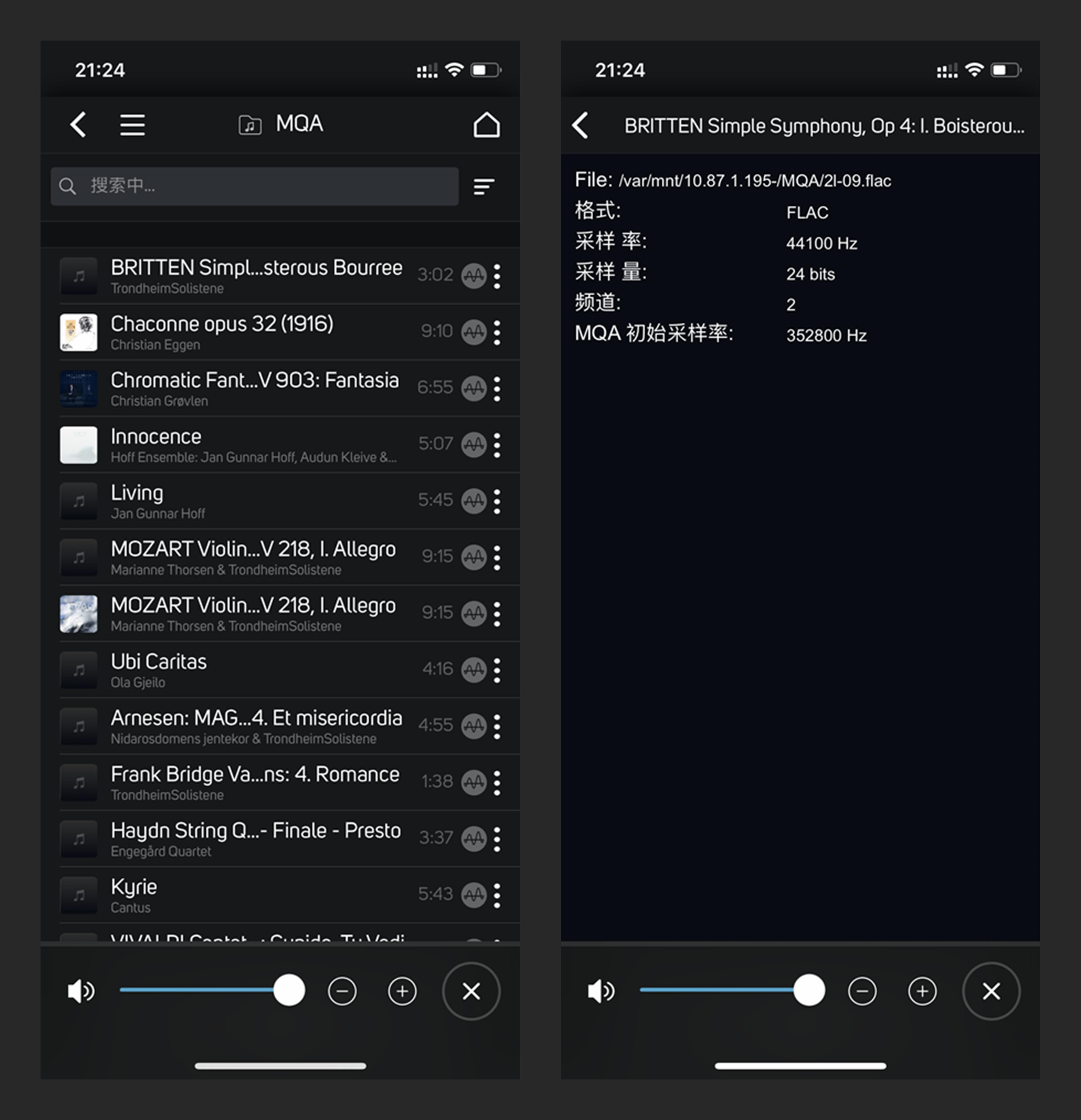The width and height of the screenshot is (1081, 1120).
Task: Increase volume with plus button on left screen
Action: coord(402,991)
